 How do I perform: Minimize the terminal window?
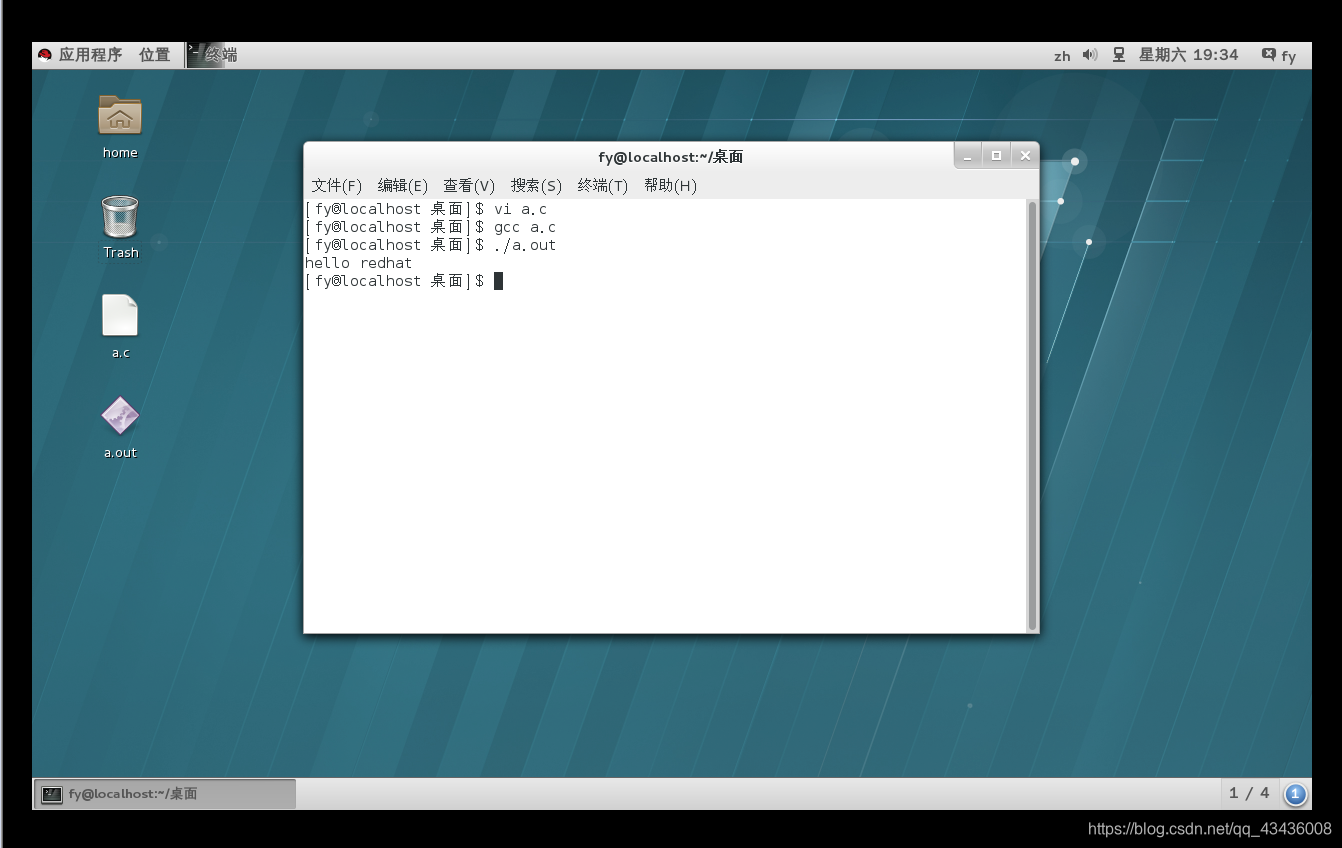coord(967,156)
